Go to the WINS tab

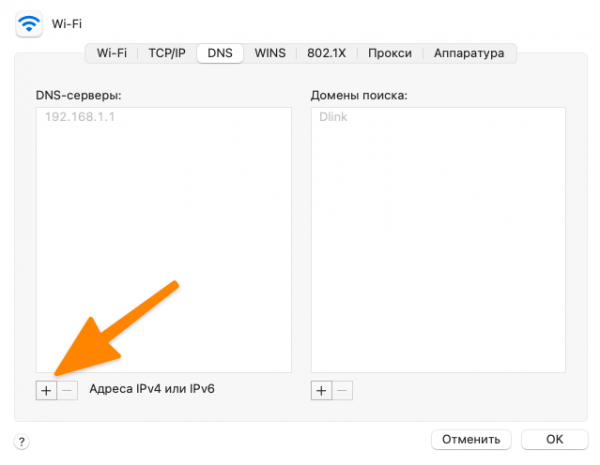(x=270, y=53)
